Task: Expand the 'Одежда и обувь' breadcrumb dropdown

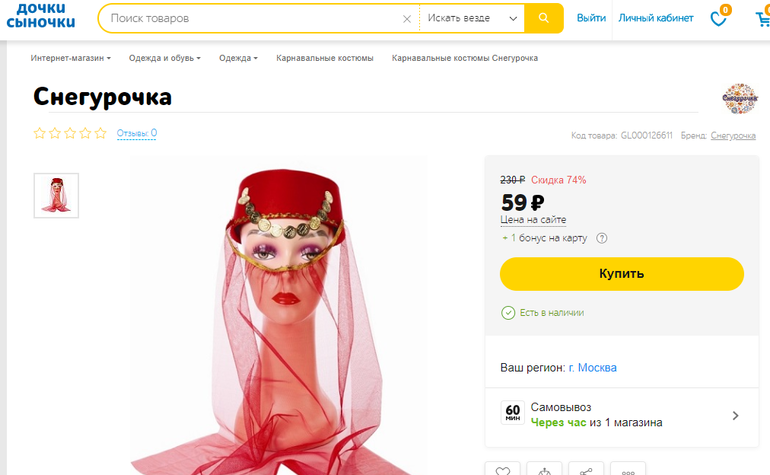Action: [164, 58]
